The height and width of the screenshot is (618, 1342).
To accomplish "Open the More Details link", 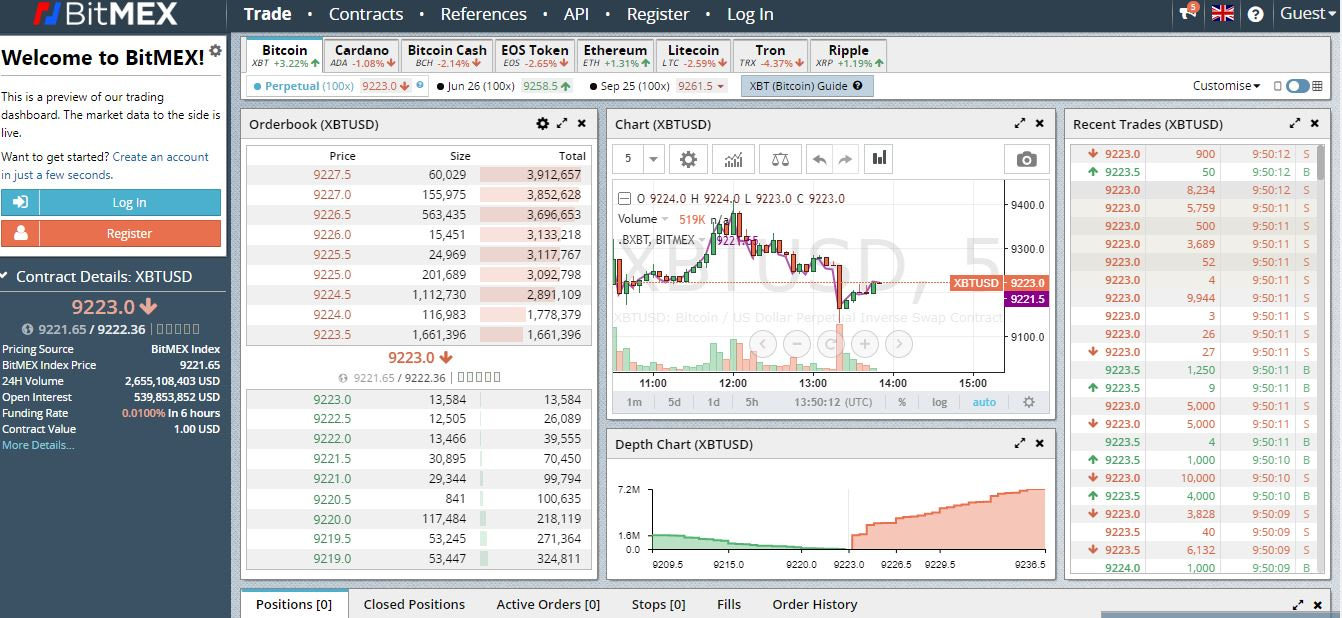I will (38, 445).
